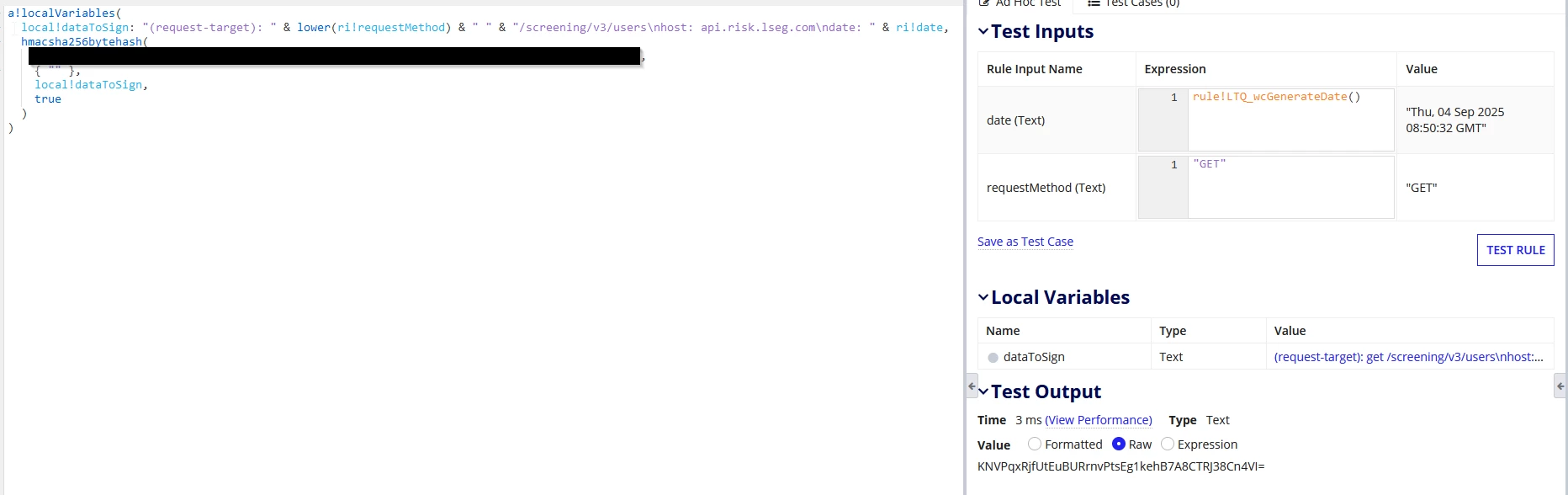Click the true argument in the code

pyautogui.click(x=48, y=99)
